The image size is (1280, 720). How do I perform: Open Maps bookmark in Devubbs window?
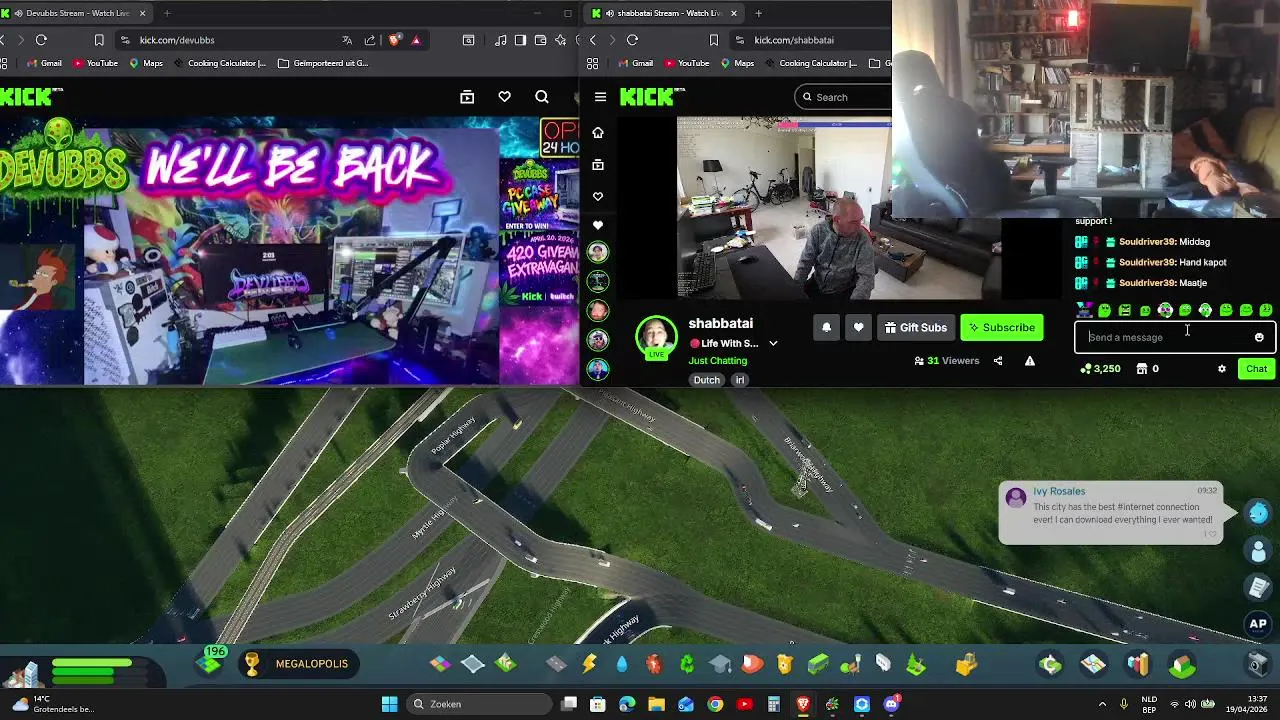pyautogui.click(x=146, y=63)
